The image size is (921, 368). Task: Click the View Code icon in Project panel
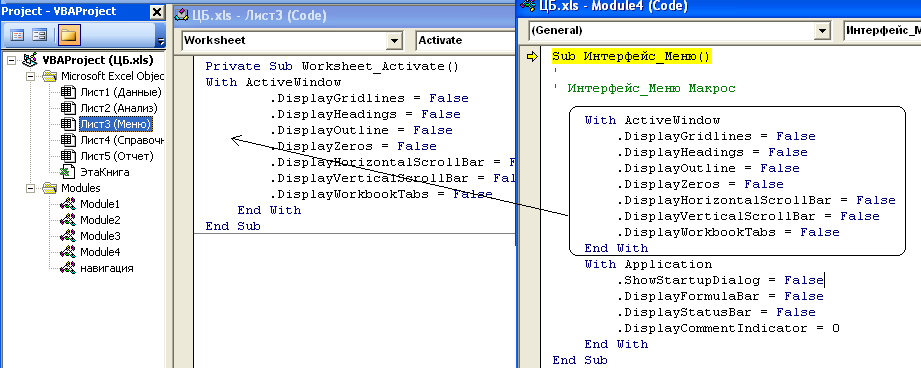[17, 36]
